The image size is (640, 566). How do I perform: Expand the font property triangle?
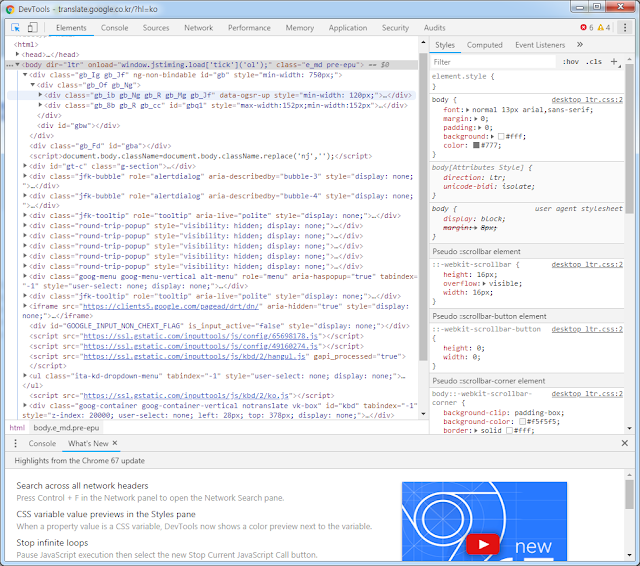point(468,110)
